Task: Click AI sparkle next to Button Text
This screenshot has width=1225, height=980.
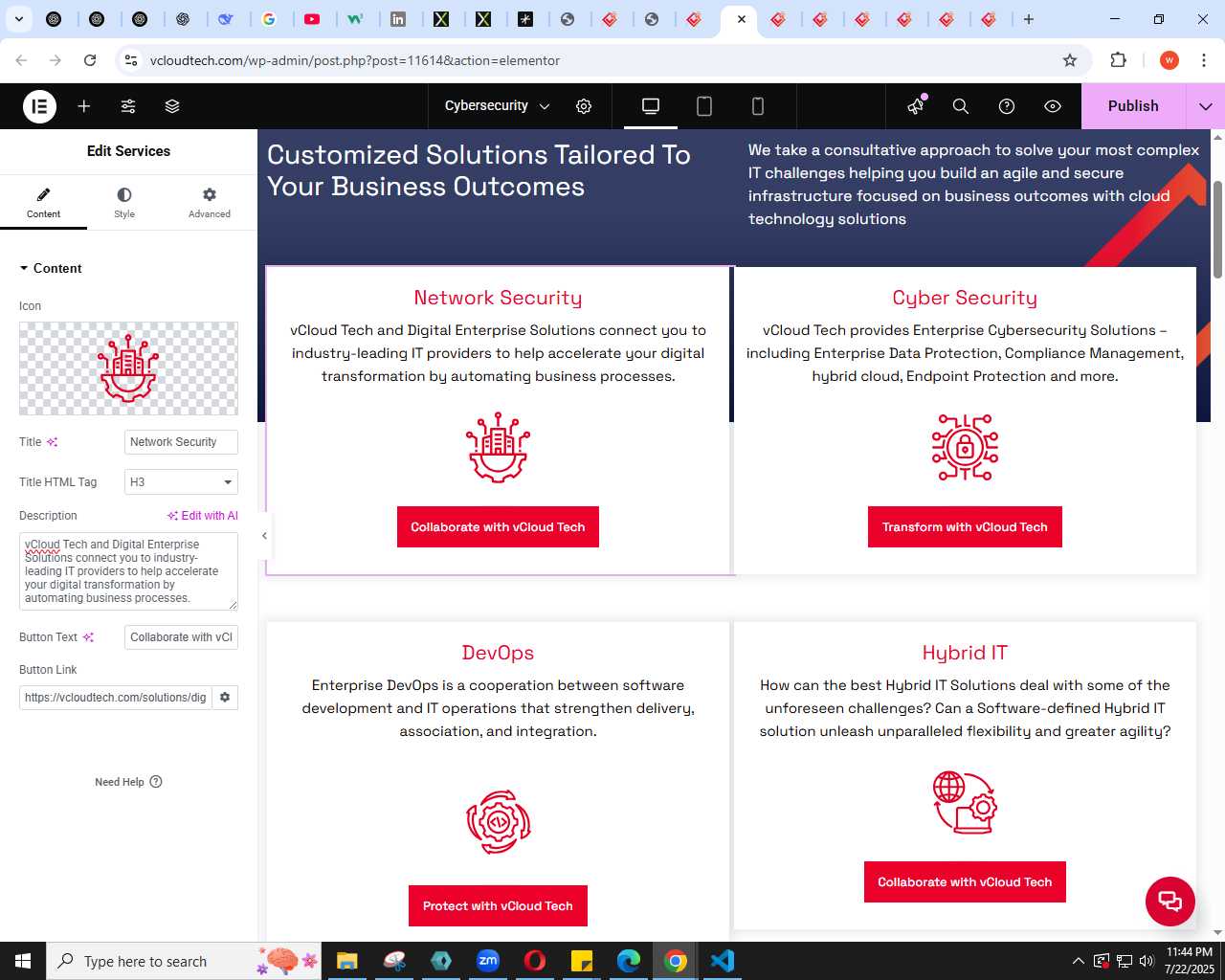Action: pos(89,637)
